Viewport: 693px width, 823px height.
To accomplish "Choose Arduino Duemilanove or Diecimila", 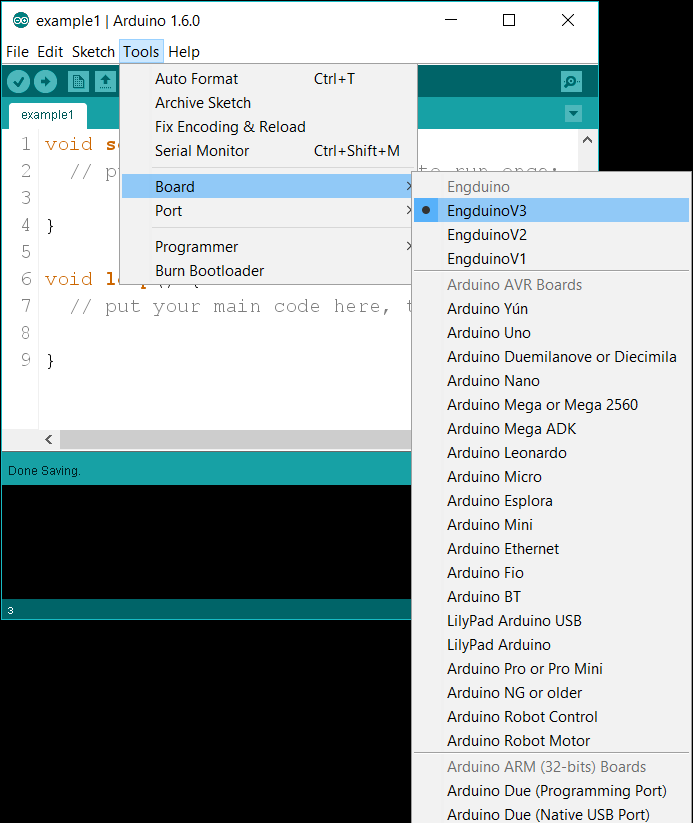I will pyautogui.click(x=551, y=357).
